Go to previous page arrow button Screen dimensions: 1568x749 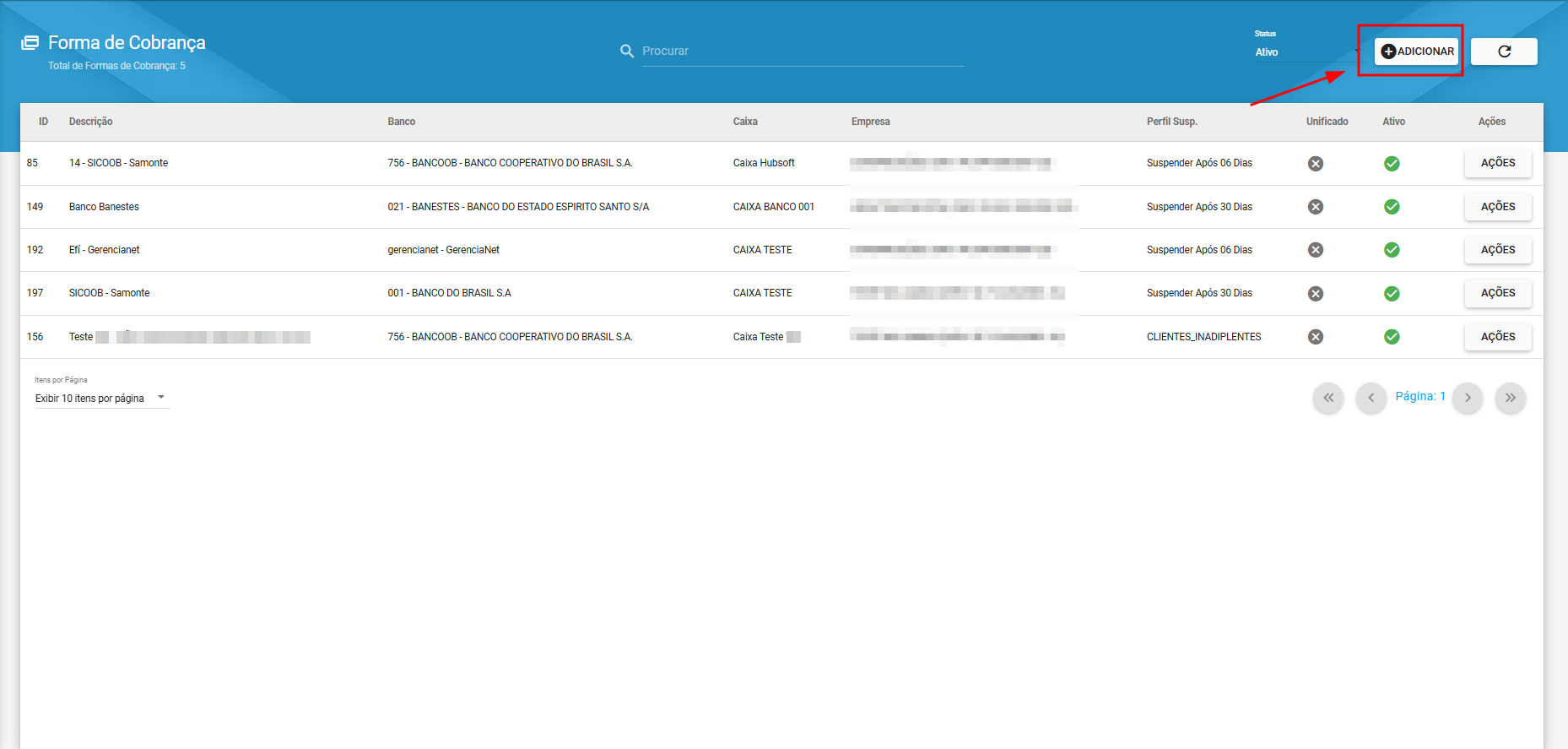click(1371, 398)
